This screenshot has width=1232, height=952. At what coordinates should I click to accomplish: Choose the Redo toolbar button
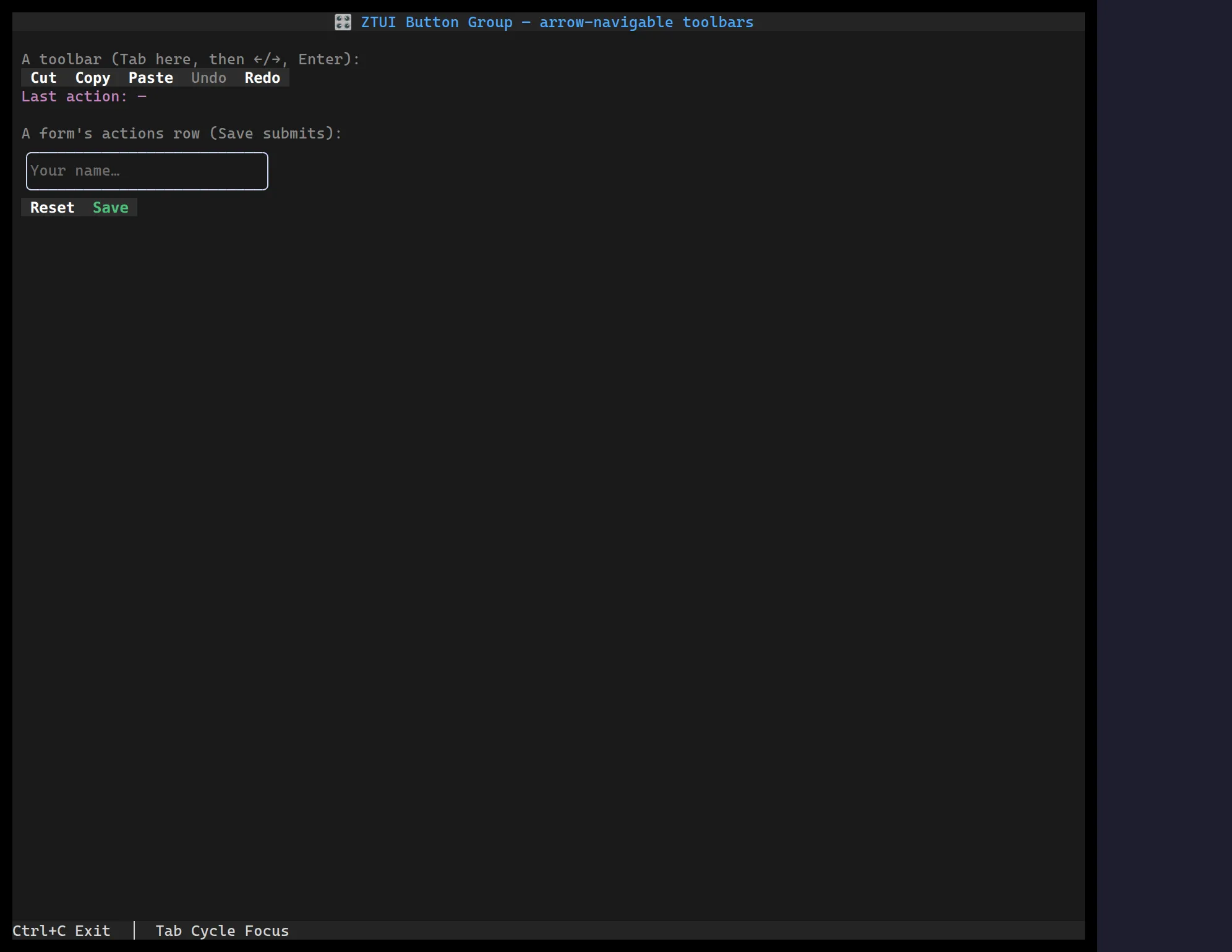click(262, 78)
